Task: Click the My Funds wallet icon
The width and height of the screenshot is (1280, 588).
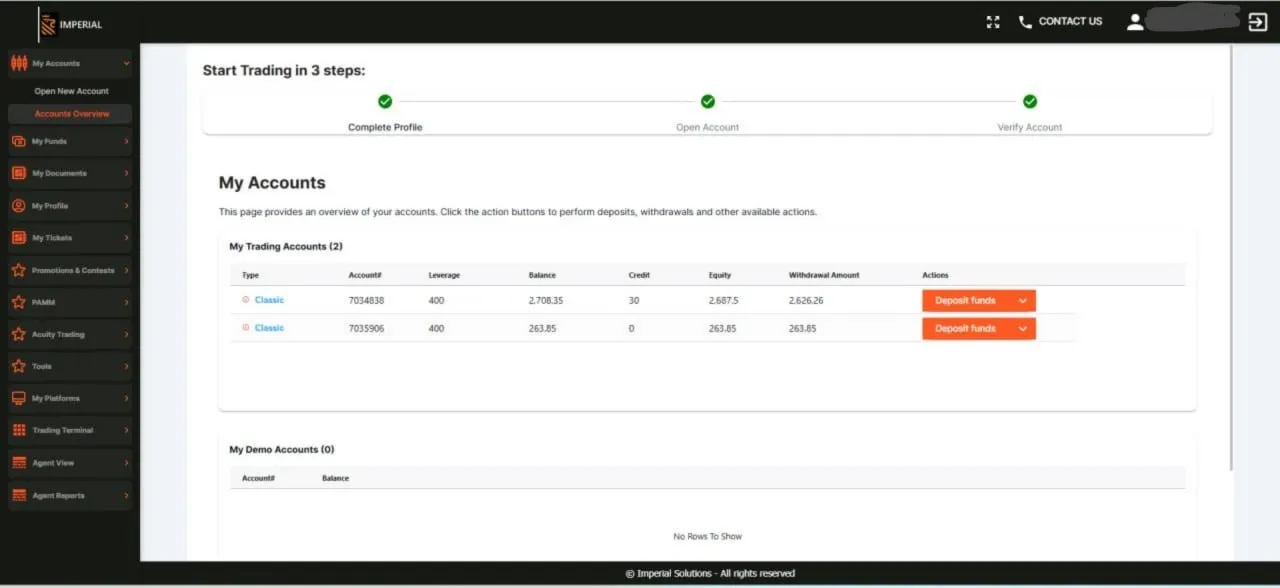Action: (x=18, y=142)
